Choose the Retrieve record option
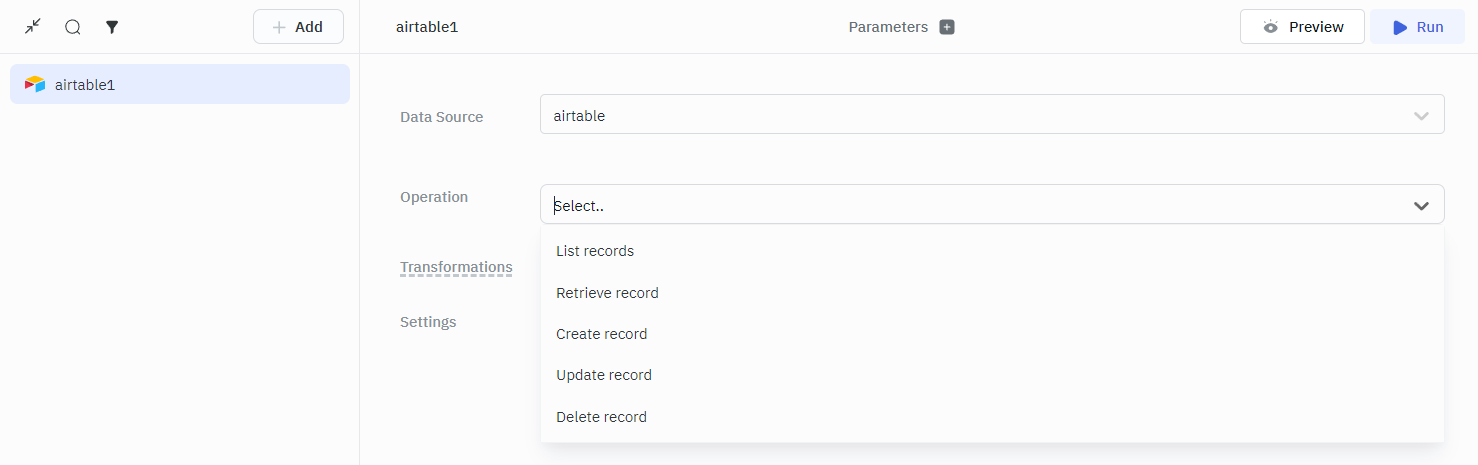Screen dimensions: 1478x465 coord(607,293)
